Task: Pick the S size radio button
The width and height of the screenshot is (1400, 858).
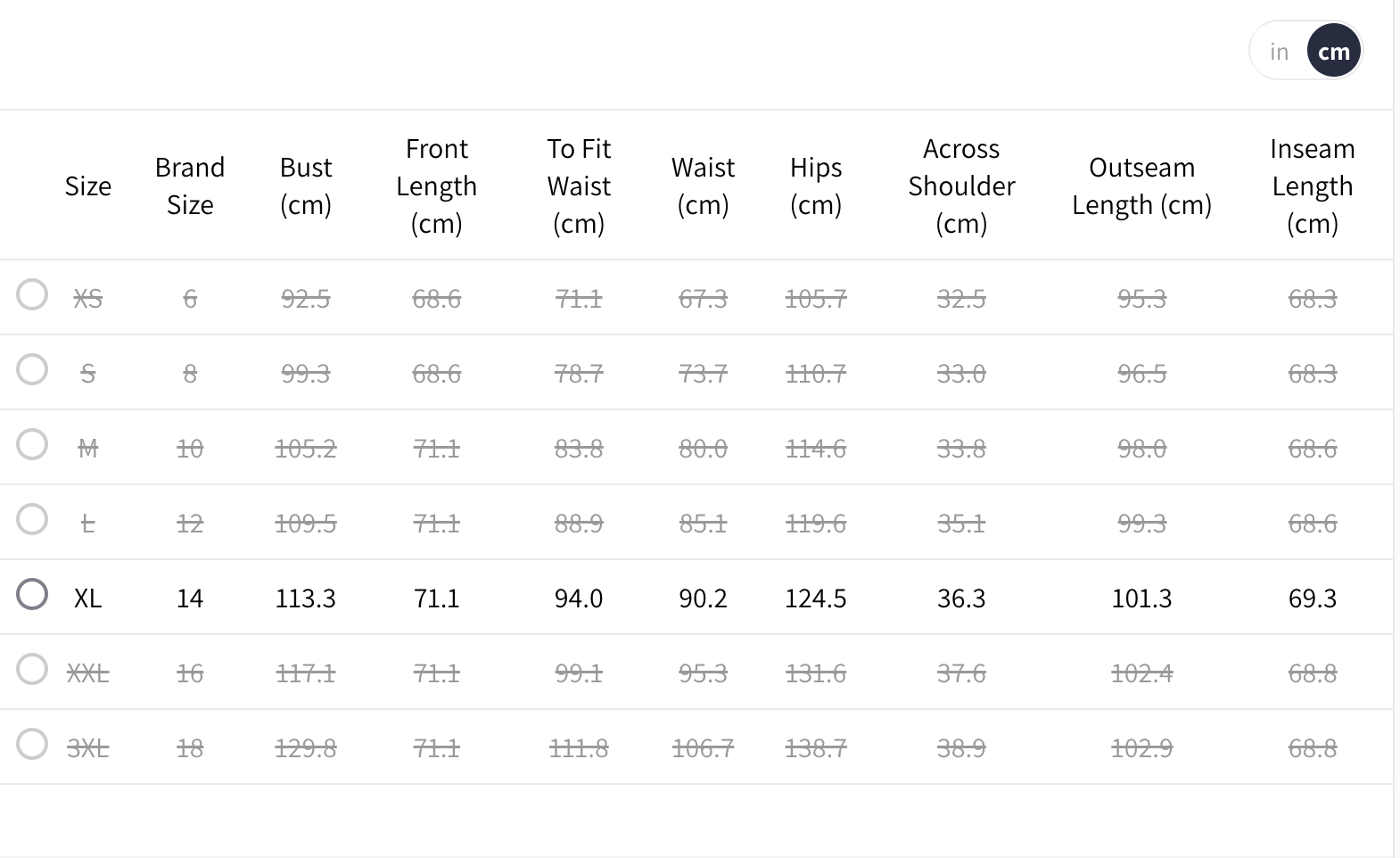Action: tap(32, 369)
